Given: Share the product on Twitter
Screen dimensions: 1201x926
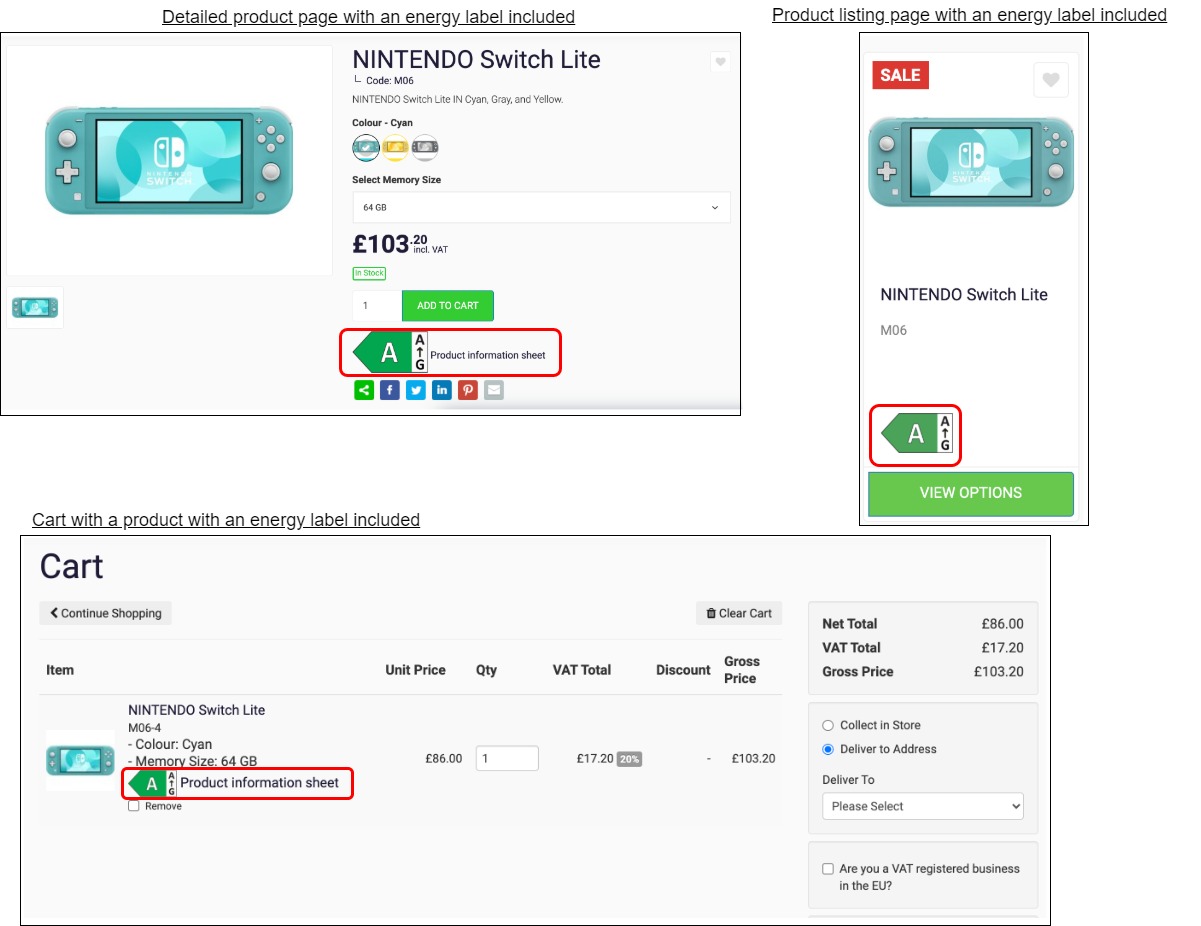Looking at the screenshot, I should coord(416,390).
